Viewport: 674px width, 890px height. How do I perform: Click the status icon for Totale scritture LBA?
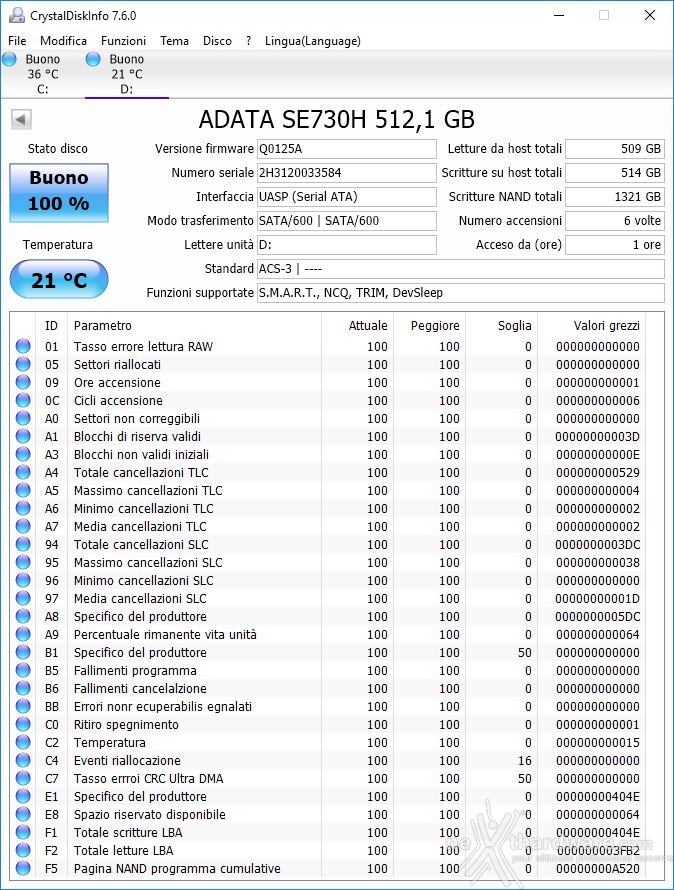point(23,833)
